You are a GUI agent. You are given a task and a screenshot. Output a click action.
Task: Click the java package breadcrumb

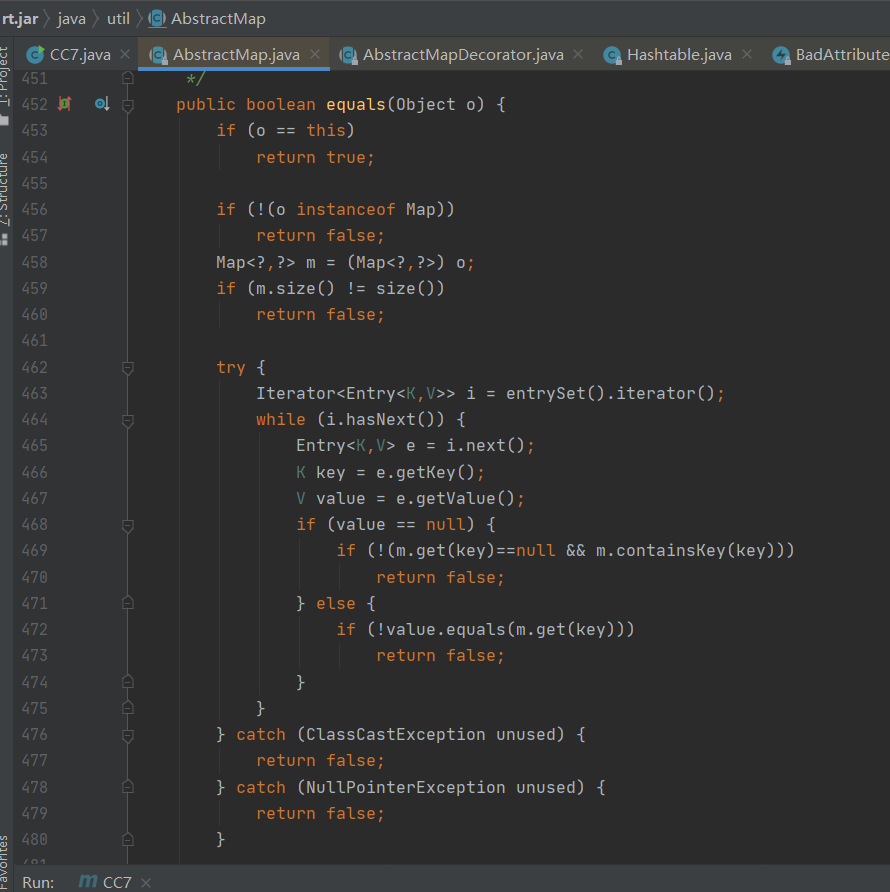(72, 19)
